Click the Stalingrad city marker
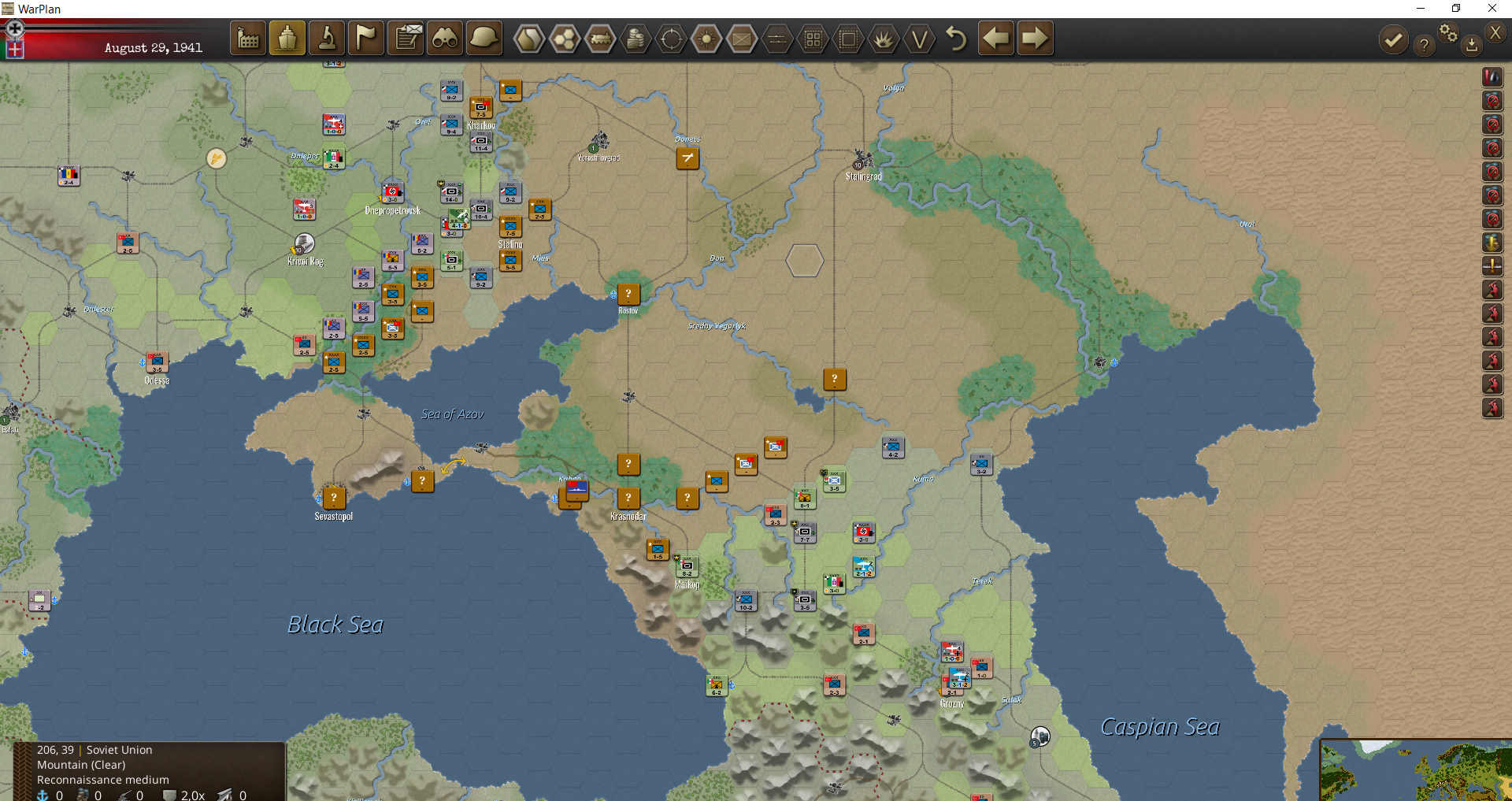The image size is (1512, 801). click(x=863, y=161)
